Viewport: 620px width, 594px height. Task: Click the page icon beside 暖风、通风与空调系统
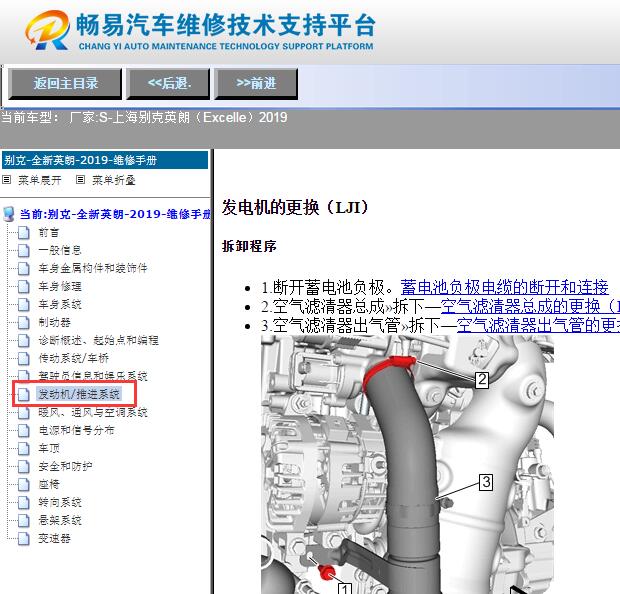tap(24, 412)
